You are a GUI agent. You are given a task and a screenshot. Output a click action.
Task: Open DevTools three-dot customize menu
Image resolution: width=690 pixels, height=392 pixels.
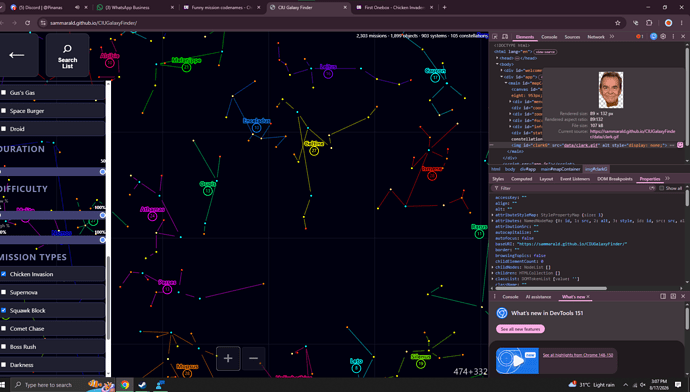(x=673, y=37)
